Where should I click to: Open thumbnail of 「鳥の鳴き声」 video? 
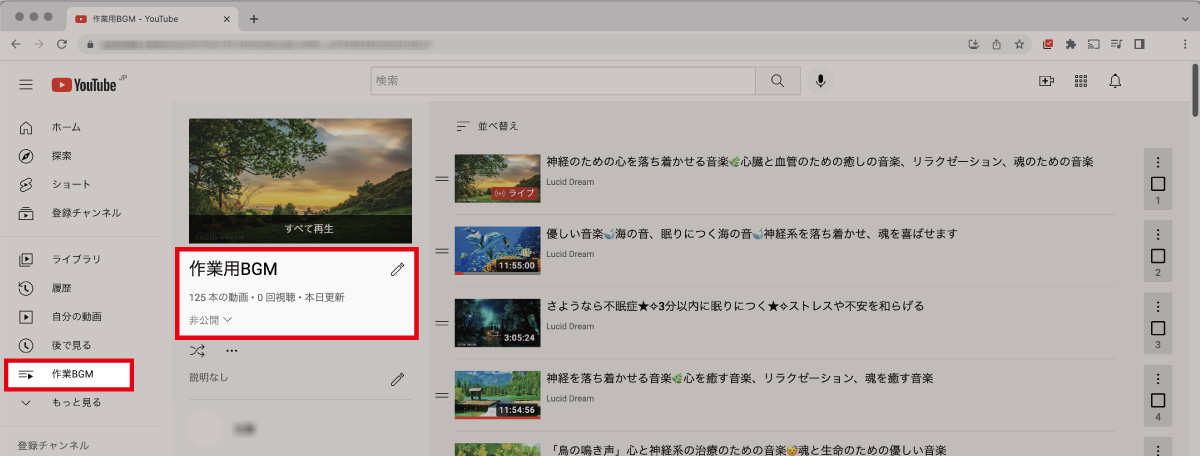click(x=498, y=450)
